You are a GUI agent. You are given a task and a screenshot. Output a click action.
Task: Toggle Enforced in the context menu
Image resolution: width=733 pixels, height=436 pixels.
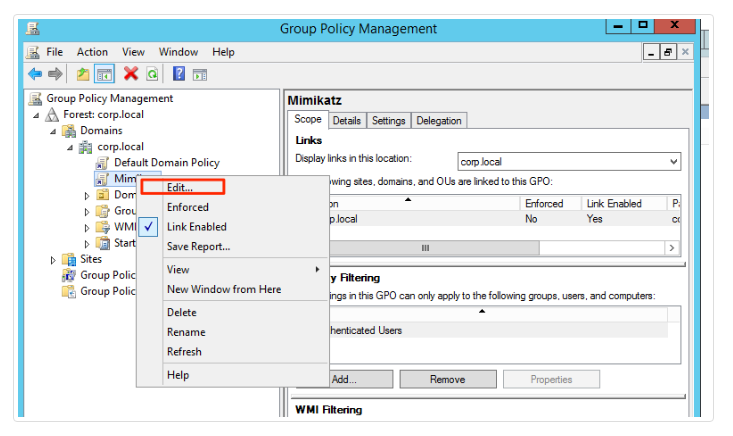point(188,207)
